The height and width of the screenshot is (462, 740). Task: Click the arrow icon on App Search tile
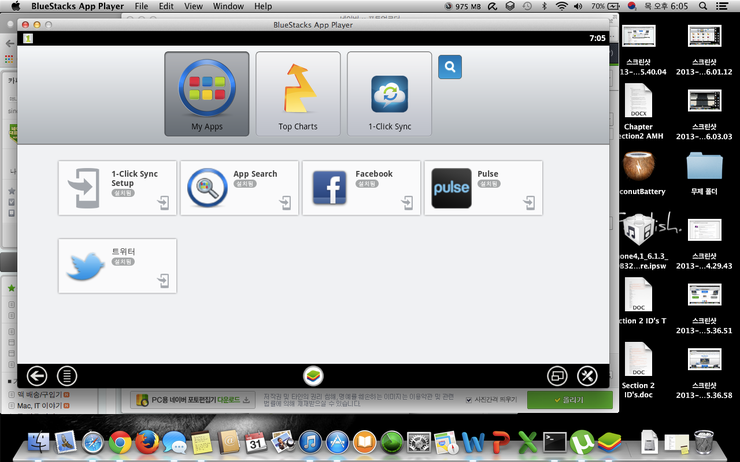285,203
